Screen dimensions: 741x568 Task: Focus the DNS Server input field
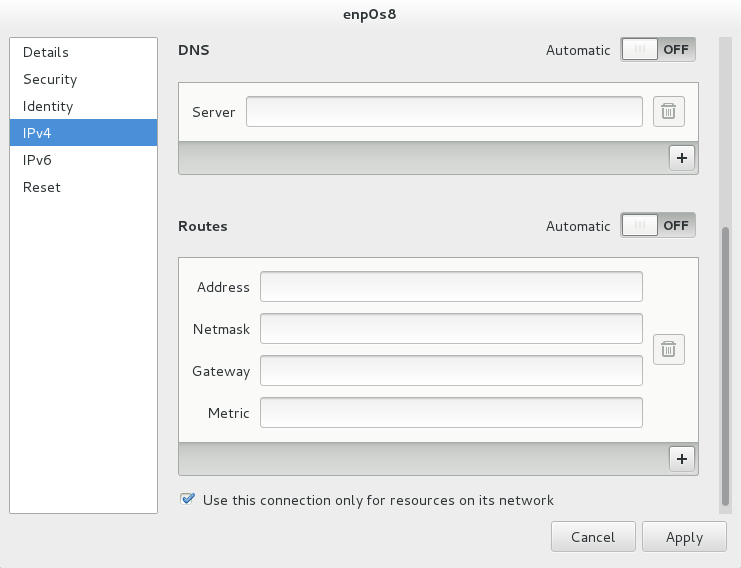coord(444,112)
